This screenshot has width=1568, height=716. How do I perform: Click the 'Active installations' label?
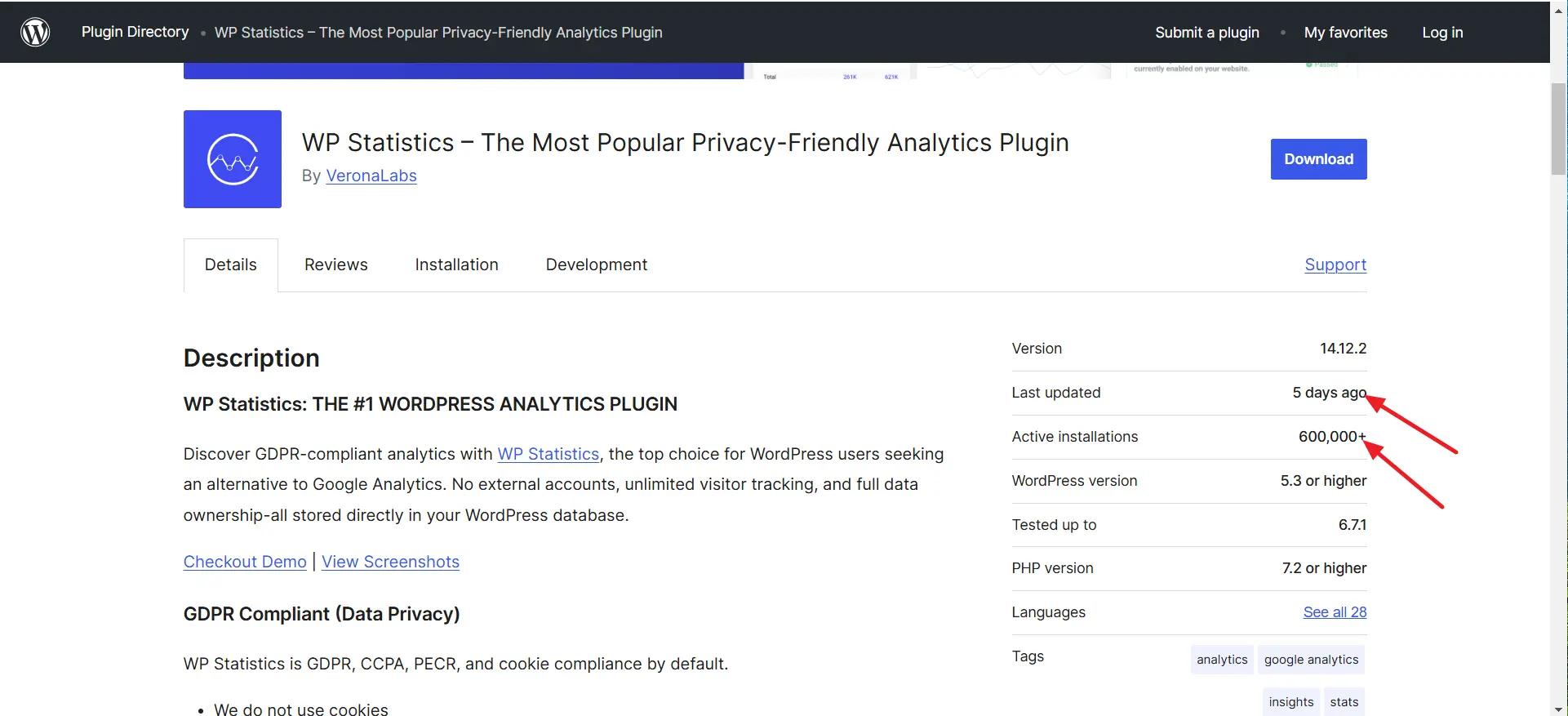click(x=1075, y=437)
